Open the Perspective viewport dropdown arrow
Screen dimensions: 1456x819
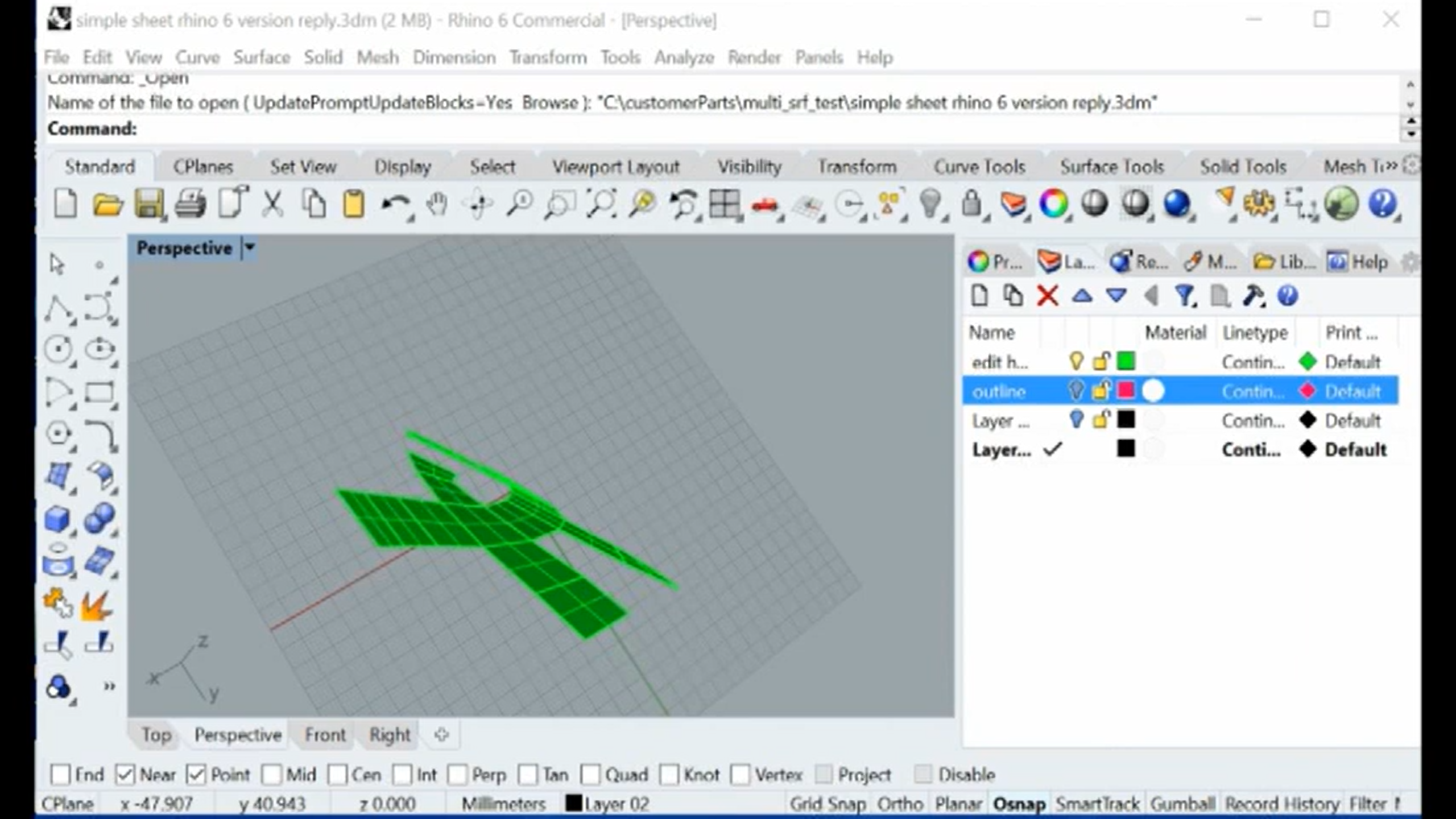pyautogui.click(x=249, y=248)
